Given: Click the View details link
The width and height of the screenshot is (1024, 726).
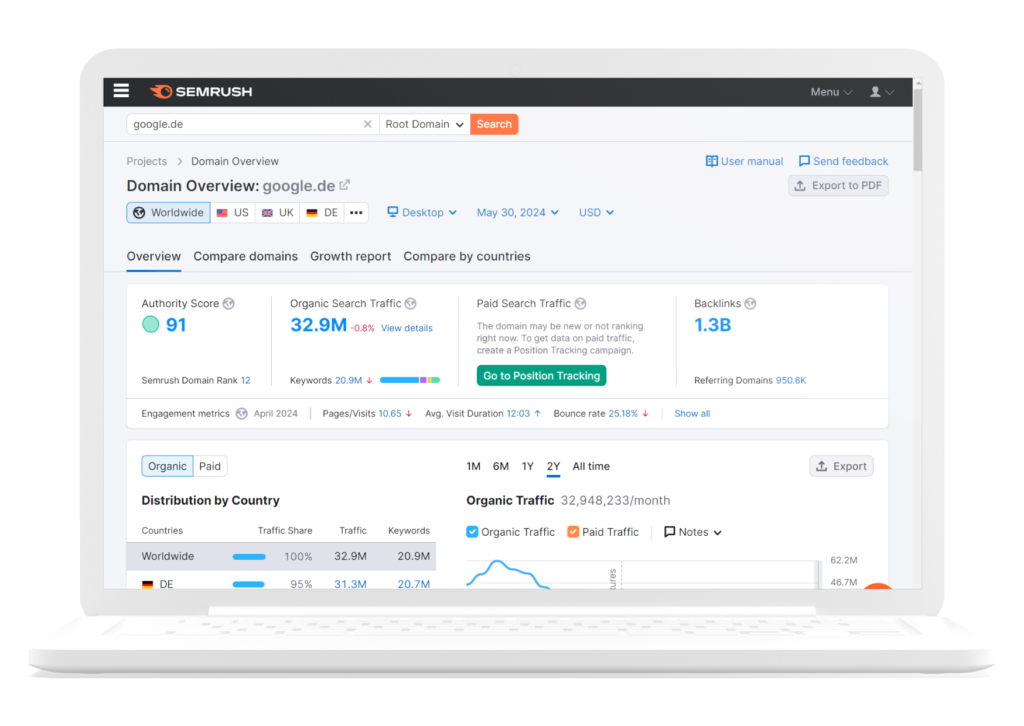Looking at the screenshot, I should point(406,328).
